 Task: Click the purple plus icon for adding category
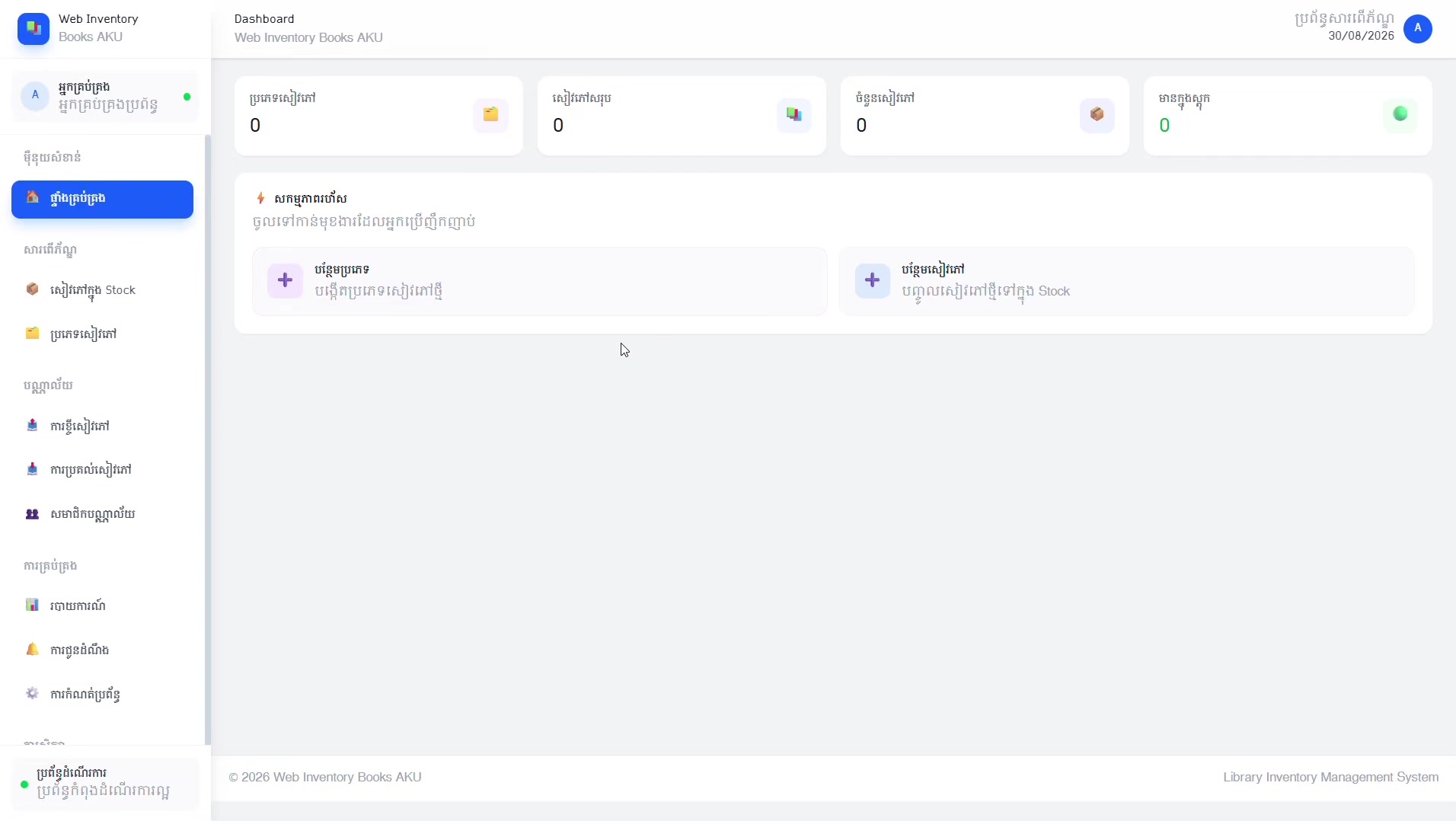pyautogui.click(x=285, y=280)
